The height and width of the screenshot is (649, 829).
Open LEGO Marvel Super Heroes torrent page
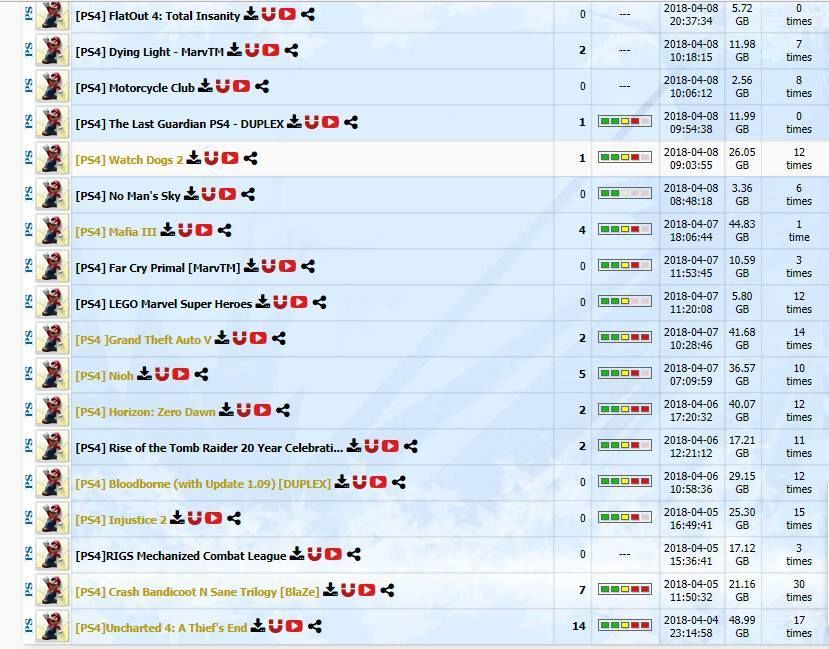[x=163, y=303]
